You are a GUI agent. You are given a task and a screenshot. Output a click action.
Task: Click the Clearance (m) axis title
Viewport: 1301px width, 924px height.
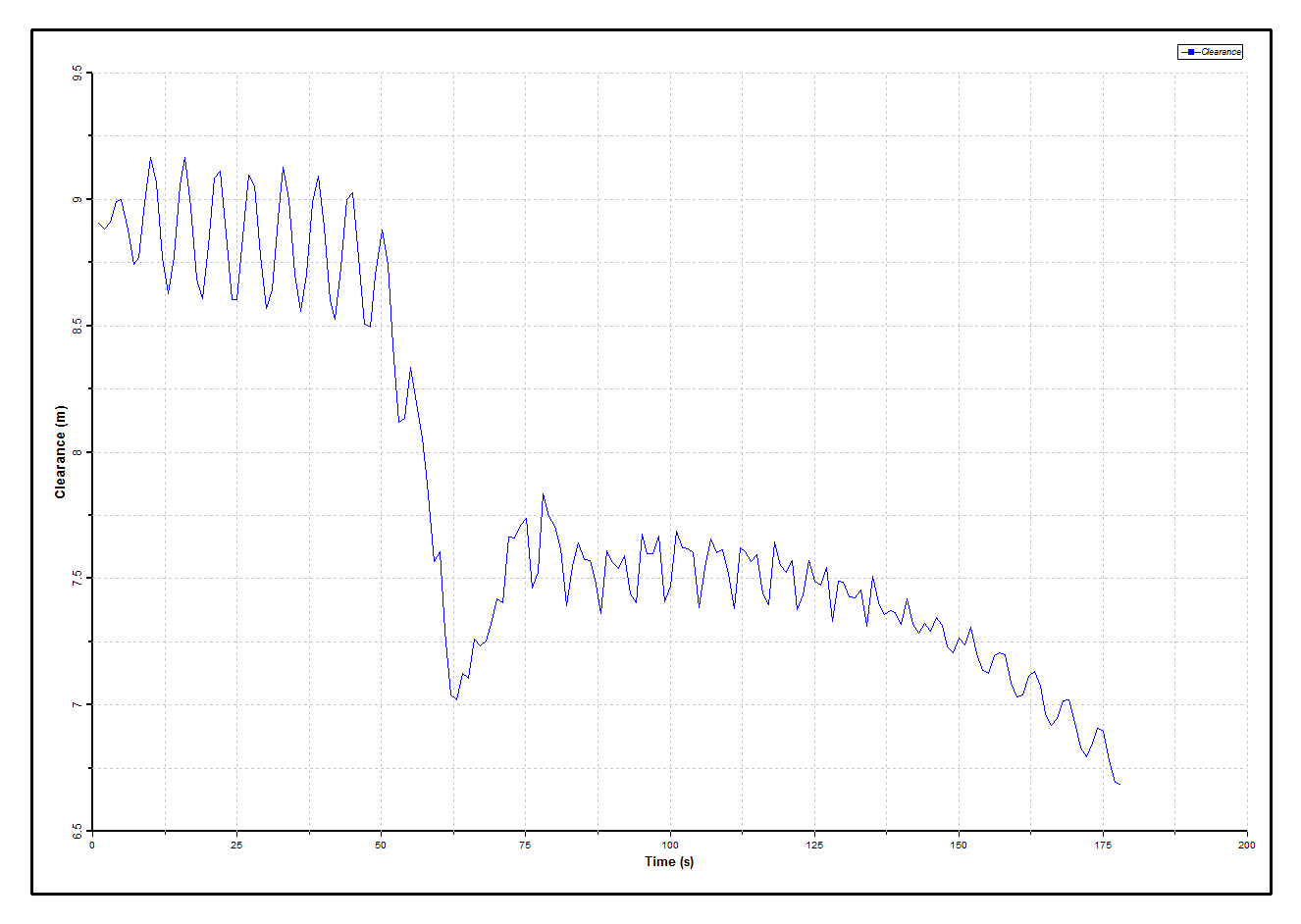pyautogui.click(x=60, y=452)
